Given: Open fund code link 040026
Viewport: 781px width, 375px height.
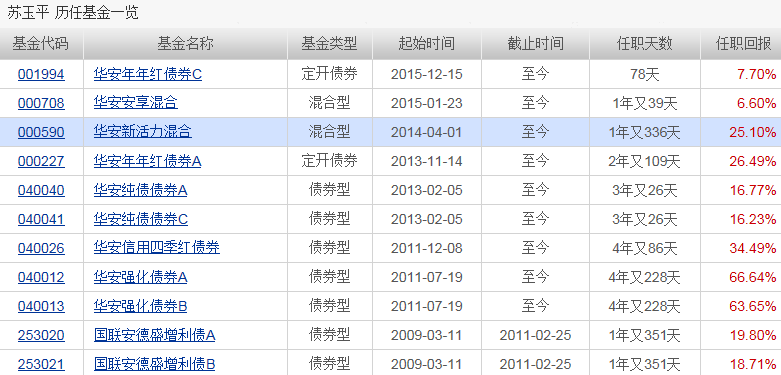Looking at the screenshot, I should [41, 248].
